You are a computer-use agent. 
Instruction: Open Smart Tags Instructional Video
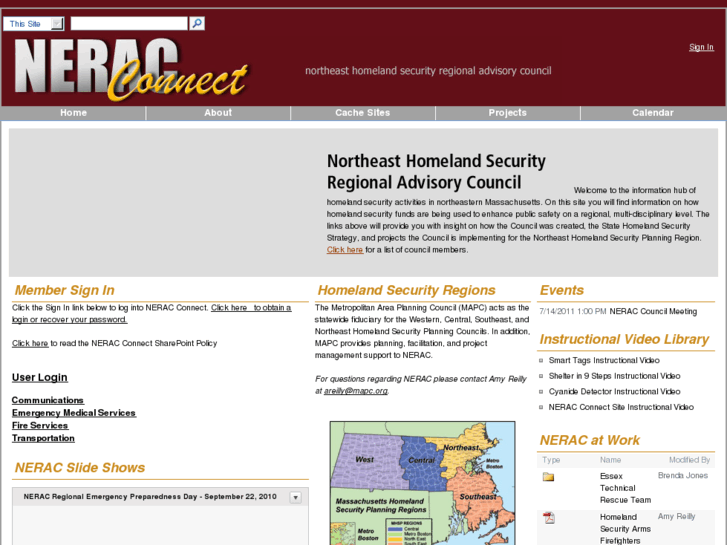(604, 360)
